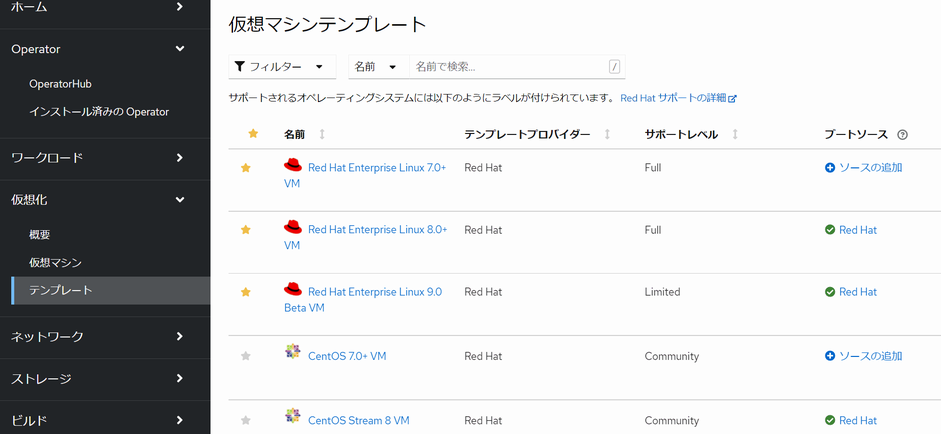941x434 pixels.
Task: Sort by テンプレートプロバイダー column arrows
Action: tap(607, 134)
